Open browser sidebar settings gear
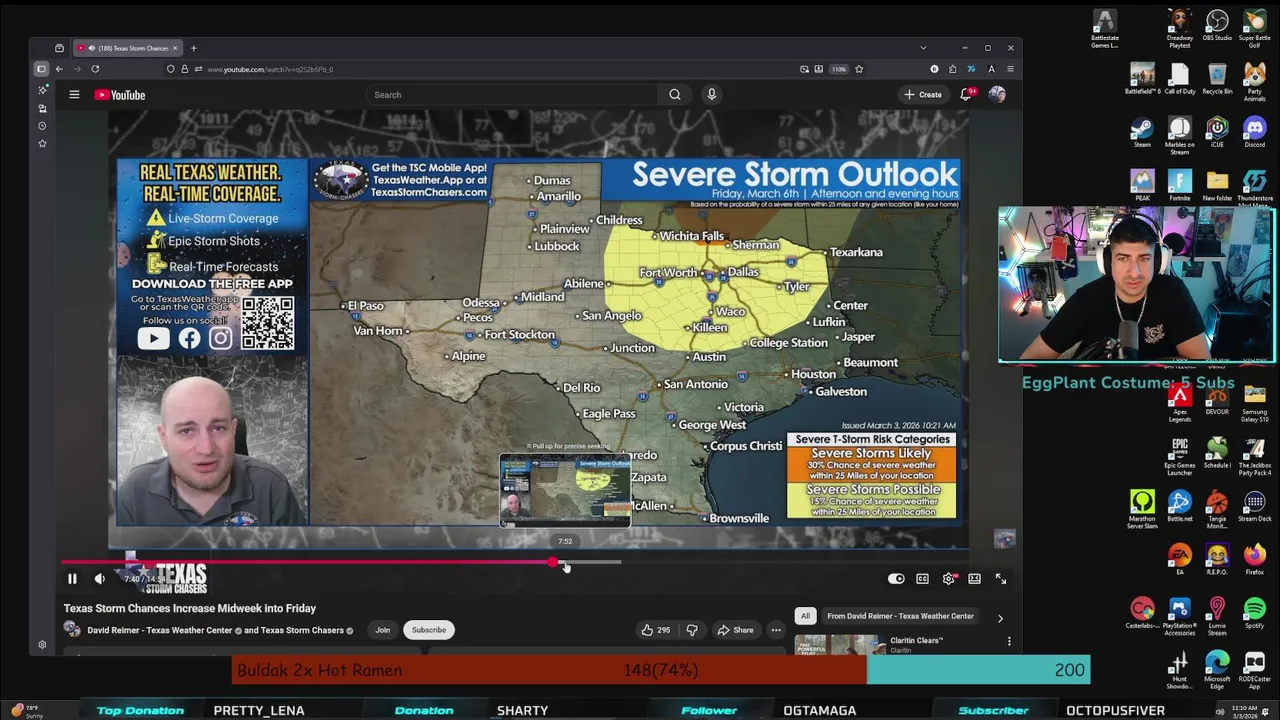Viewport: 1280px width, 720px height. click(42, 645)
